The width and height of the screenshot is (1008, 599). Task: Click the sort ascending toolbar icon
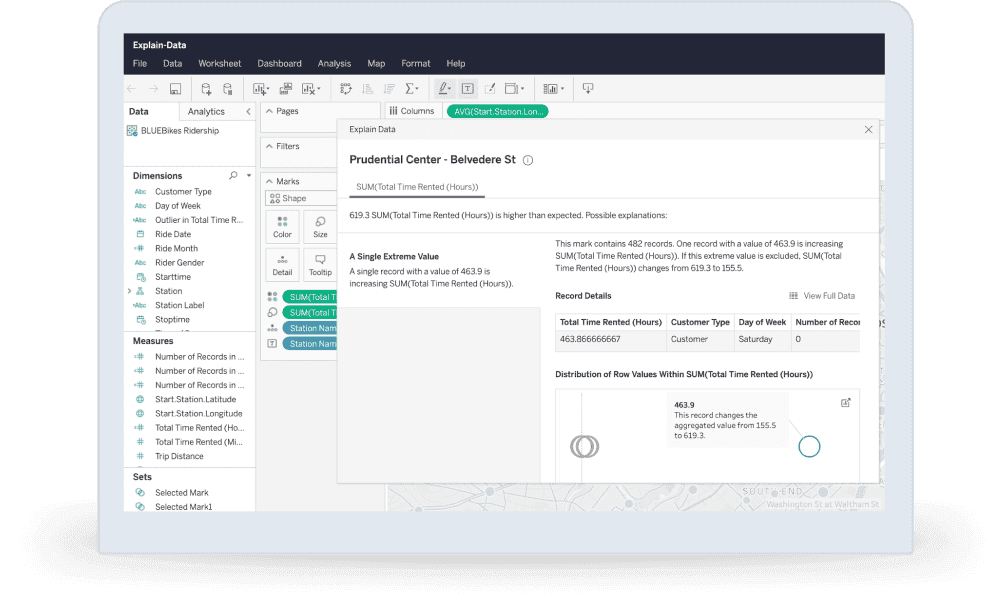point(367,89)
